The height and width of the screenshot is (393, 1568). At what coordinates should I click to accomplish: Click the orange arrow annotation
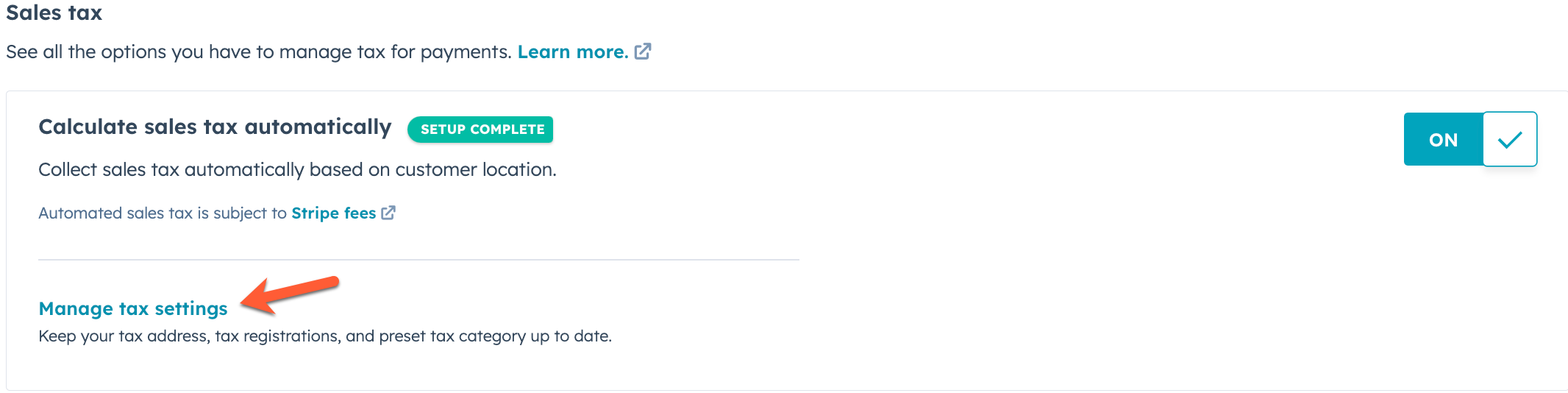(290, 294)
